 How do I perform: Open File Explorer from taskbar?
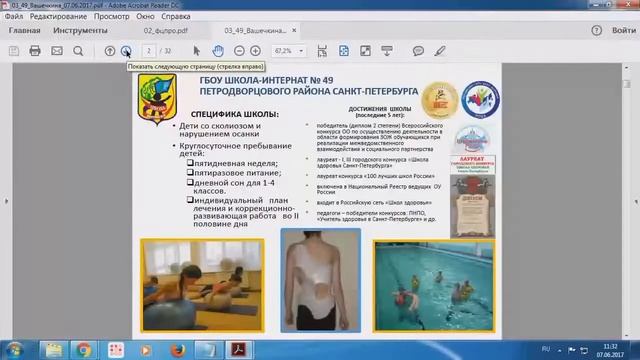(x=53, y=350)
